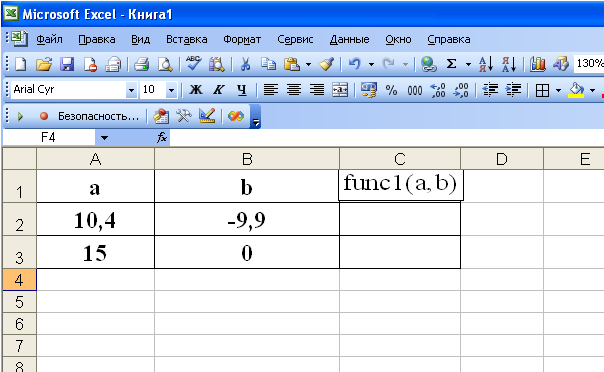This screenshot has height=372, width=604.
Task: Apply AutoSum sigma
Action: (451, 64)
